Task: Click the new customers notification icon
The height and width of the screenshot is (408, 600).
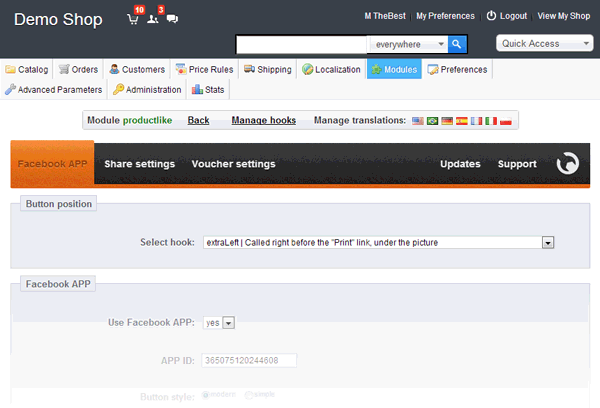Action: (x=153, y=19)
